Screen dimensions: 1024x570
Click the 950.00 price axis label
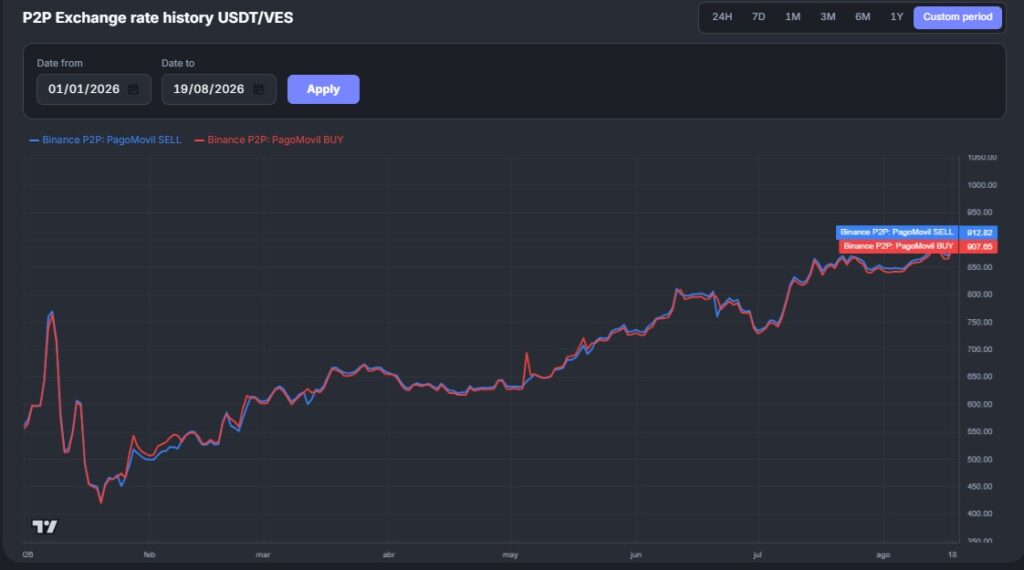click(x=980, y=212)
